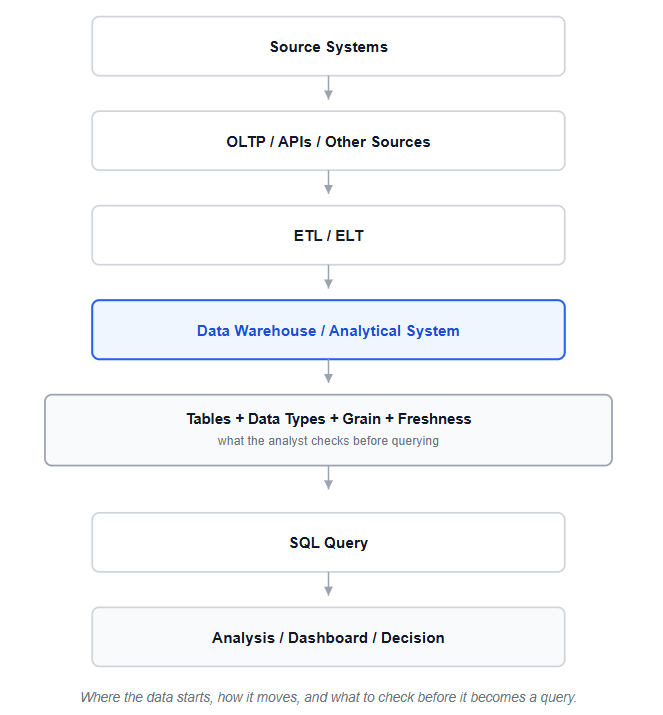Click the word 'Freshness' in the diagram

(435, 419)
